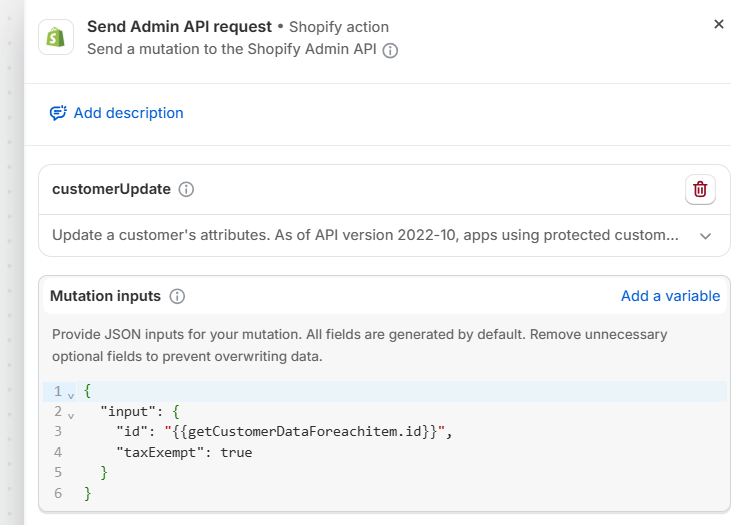Collapse the code fold arrow on line 1

coord(71,396)
